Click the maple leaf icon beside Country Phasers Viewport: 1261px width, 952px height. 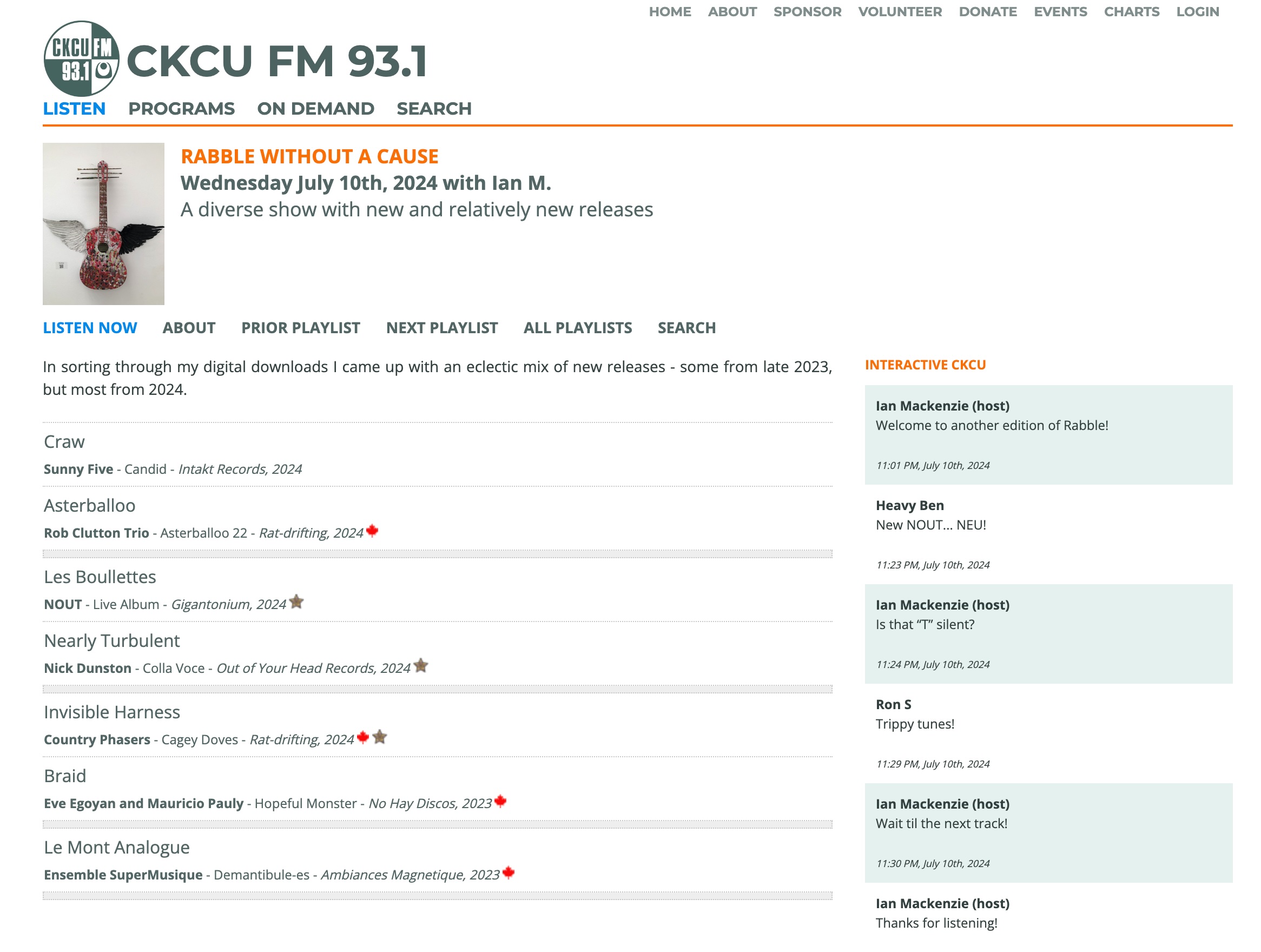coord(363,737)
